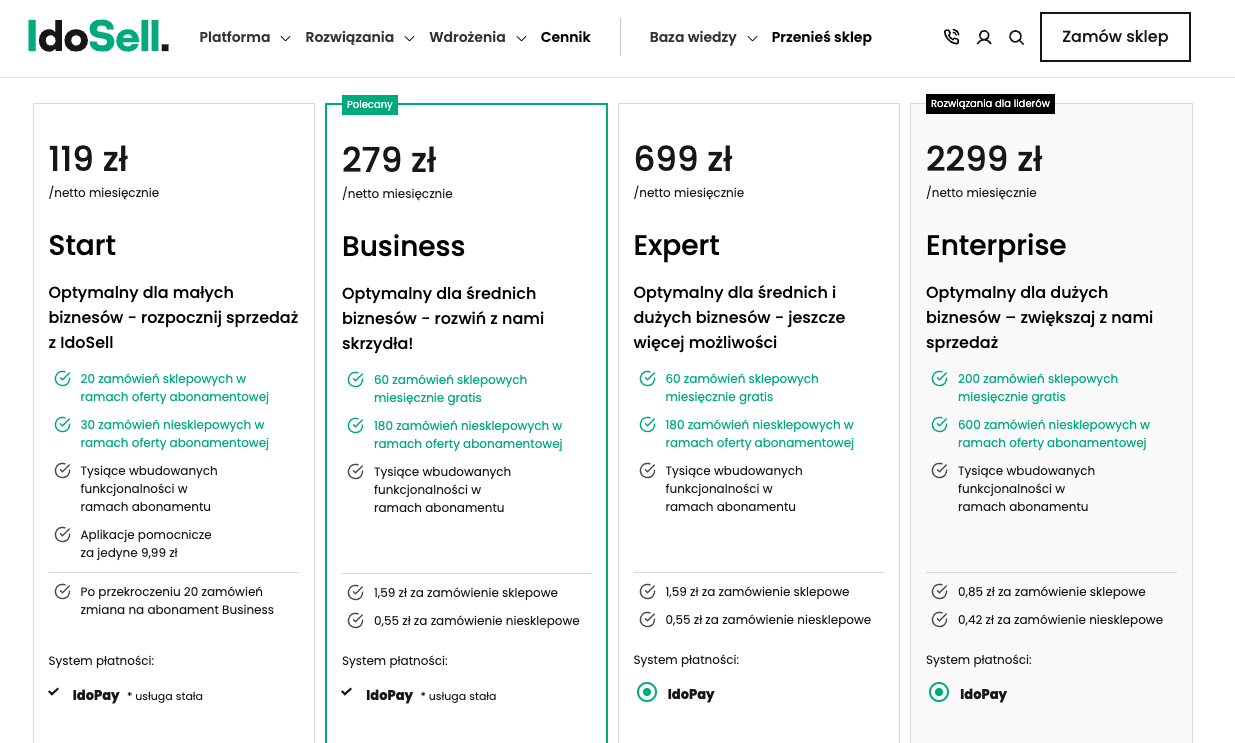Select Cennik in the navigation
This screenshot has height=743, width=1235.
[x=565, y=36]
